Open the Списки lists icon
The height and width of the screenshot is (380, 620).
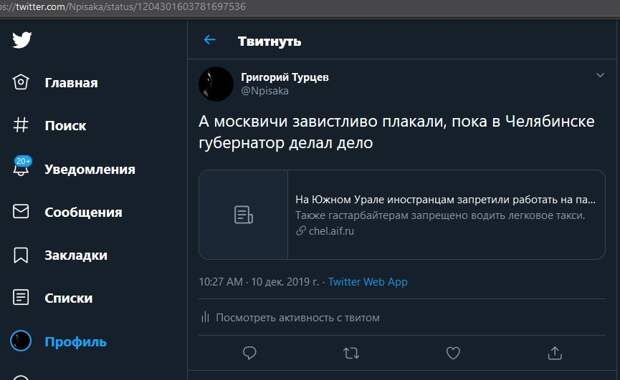tap(21, 297)
